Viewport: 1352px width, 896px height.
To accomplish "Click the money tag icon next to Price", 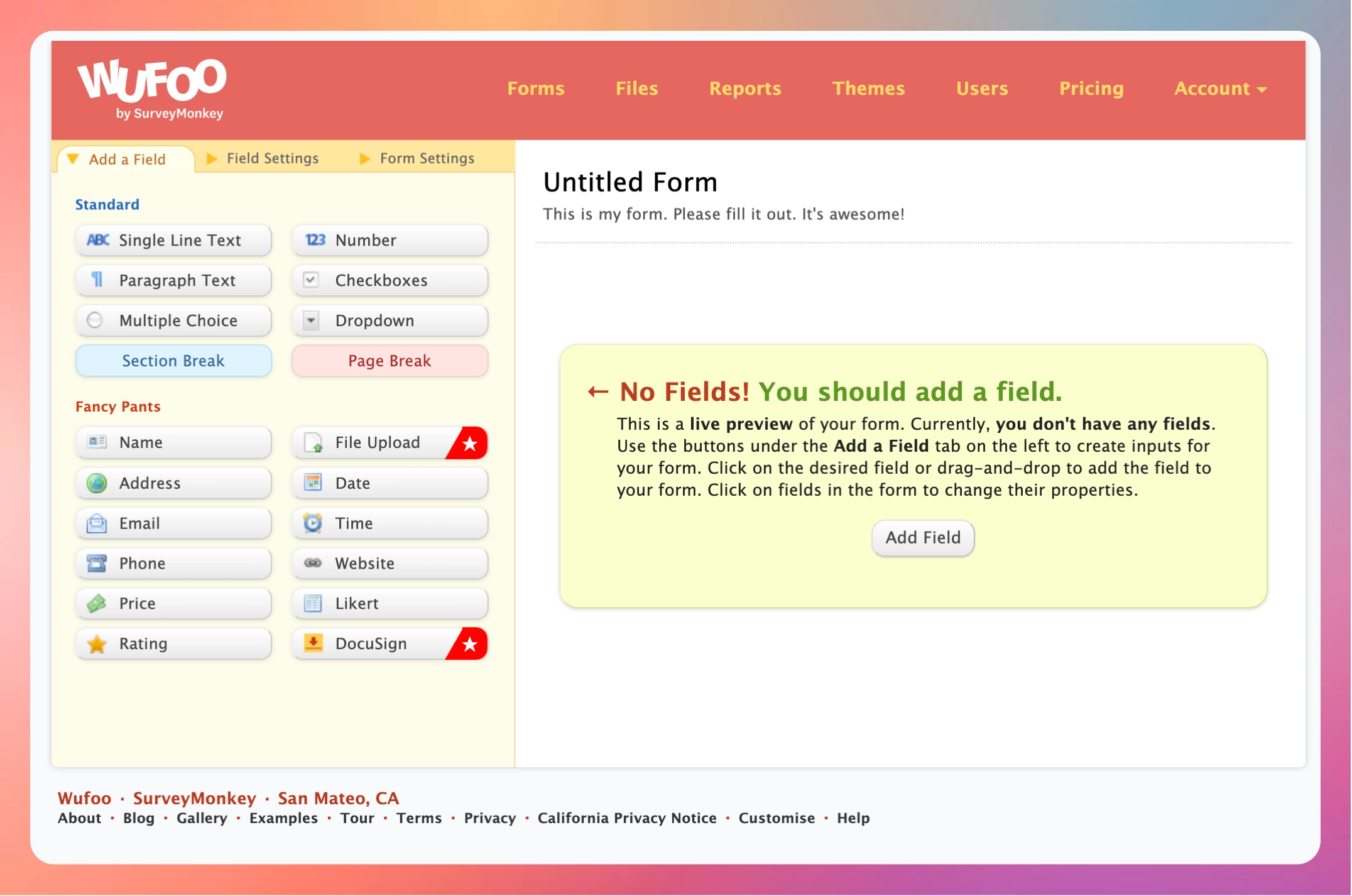I will (x=97, y=603).
